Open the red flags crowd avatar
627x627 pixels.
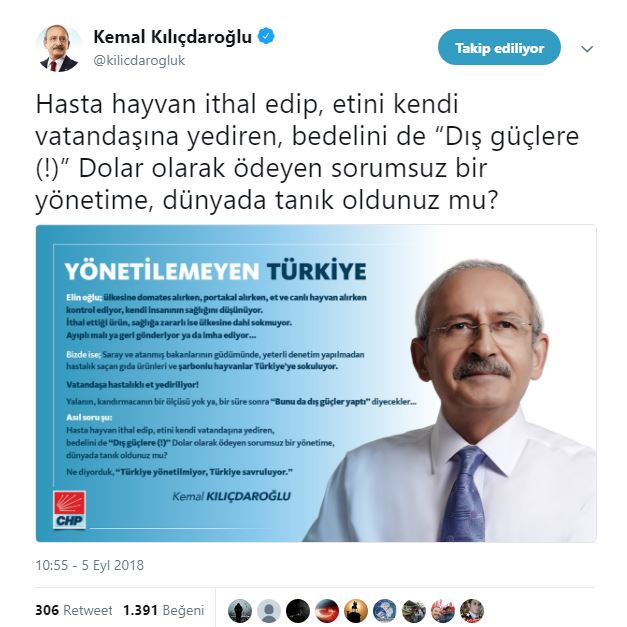click(x=443, y=611)
